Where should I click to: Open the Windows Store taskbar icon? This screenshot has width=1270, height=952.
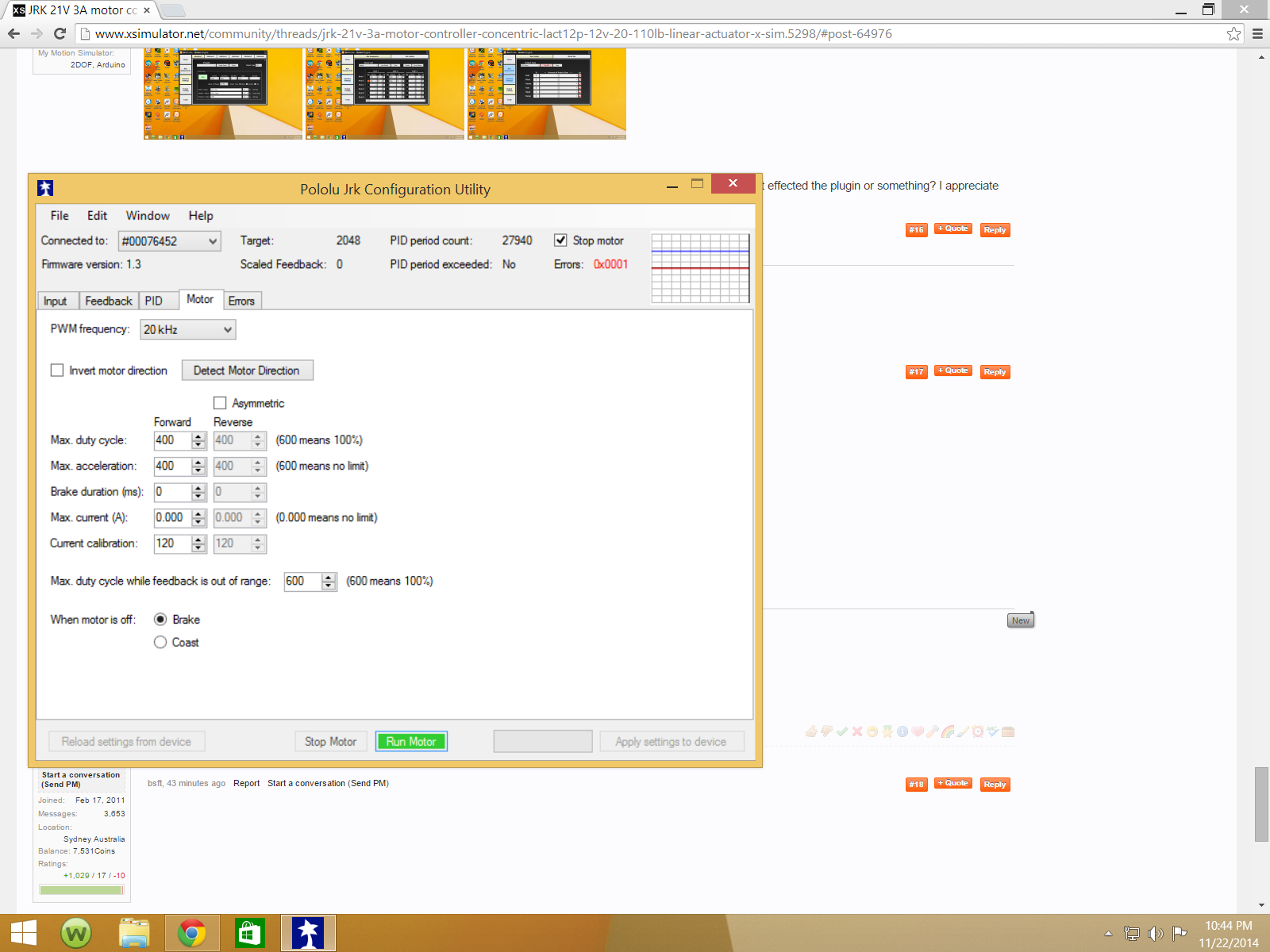(x=249, y=933)
